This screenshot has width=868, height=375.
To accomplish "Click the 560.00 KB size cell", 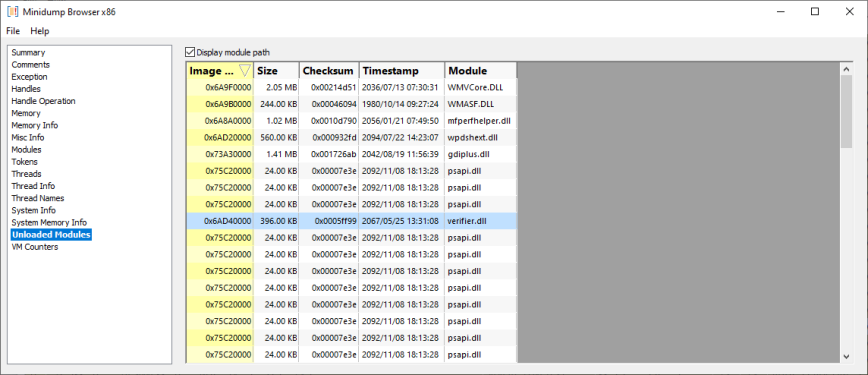I will point(278,137).
